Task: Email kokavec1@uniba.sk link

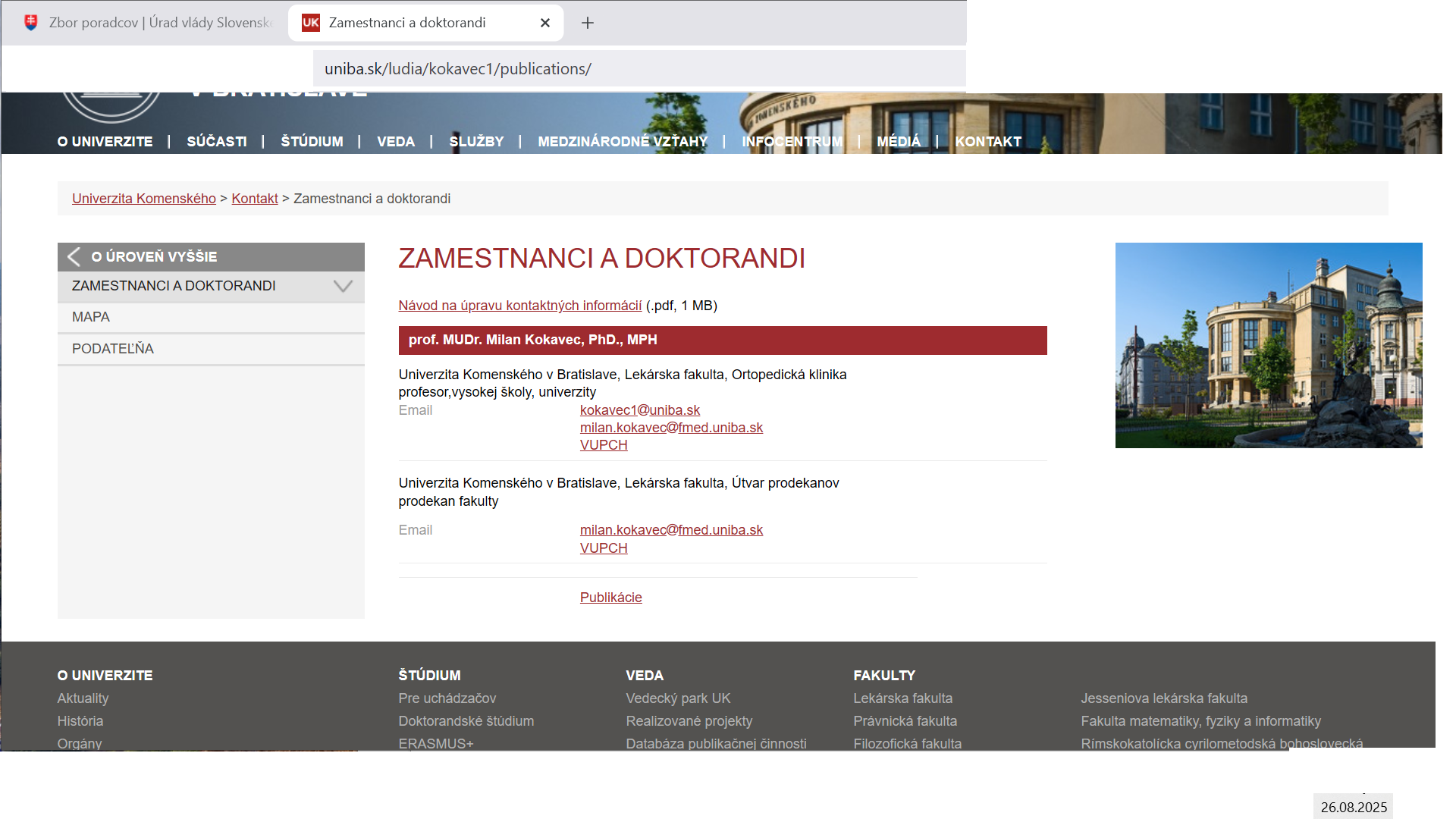Action: click(x=640, y=410)
